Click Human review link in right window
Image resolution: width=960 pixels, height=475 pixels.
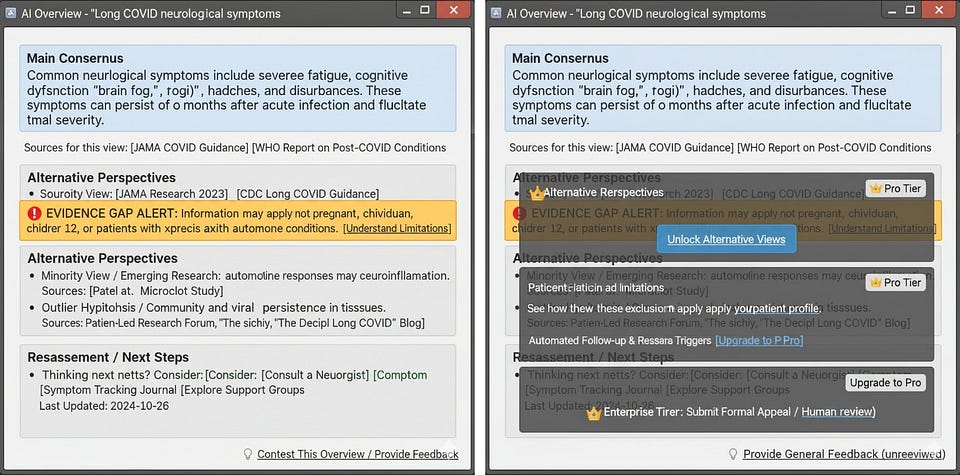tap(838, 412)
